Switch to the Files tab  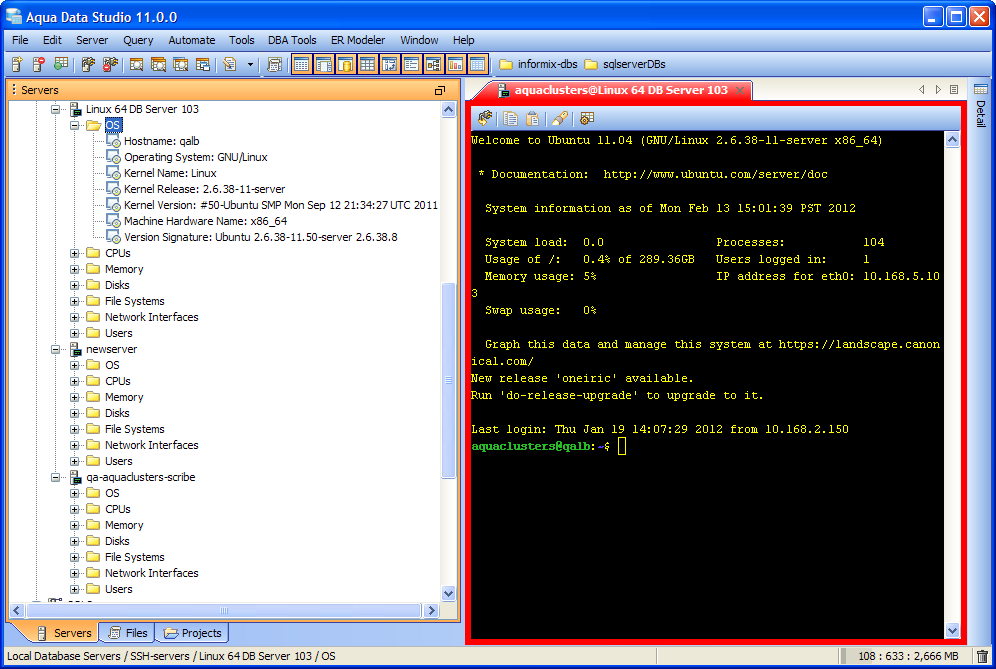(128, 633)
